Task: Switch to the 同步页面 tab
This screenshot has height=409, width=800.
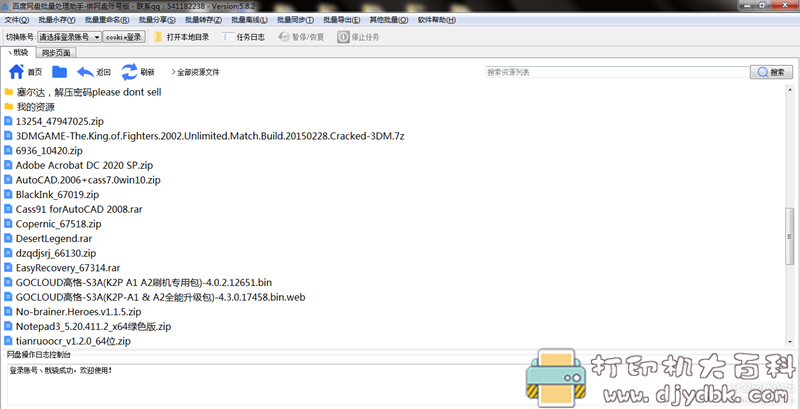Action: pyautogui.click(x=56, y=53)
